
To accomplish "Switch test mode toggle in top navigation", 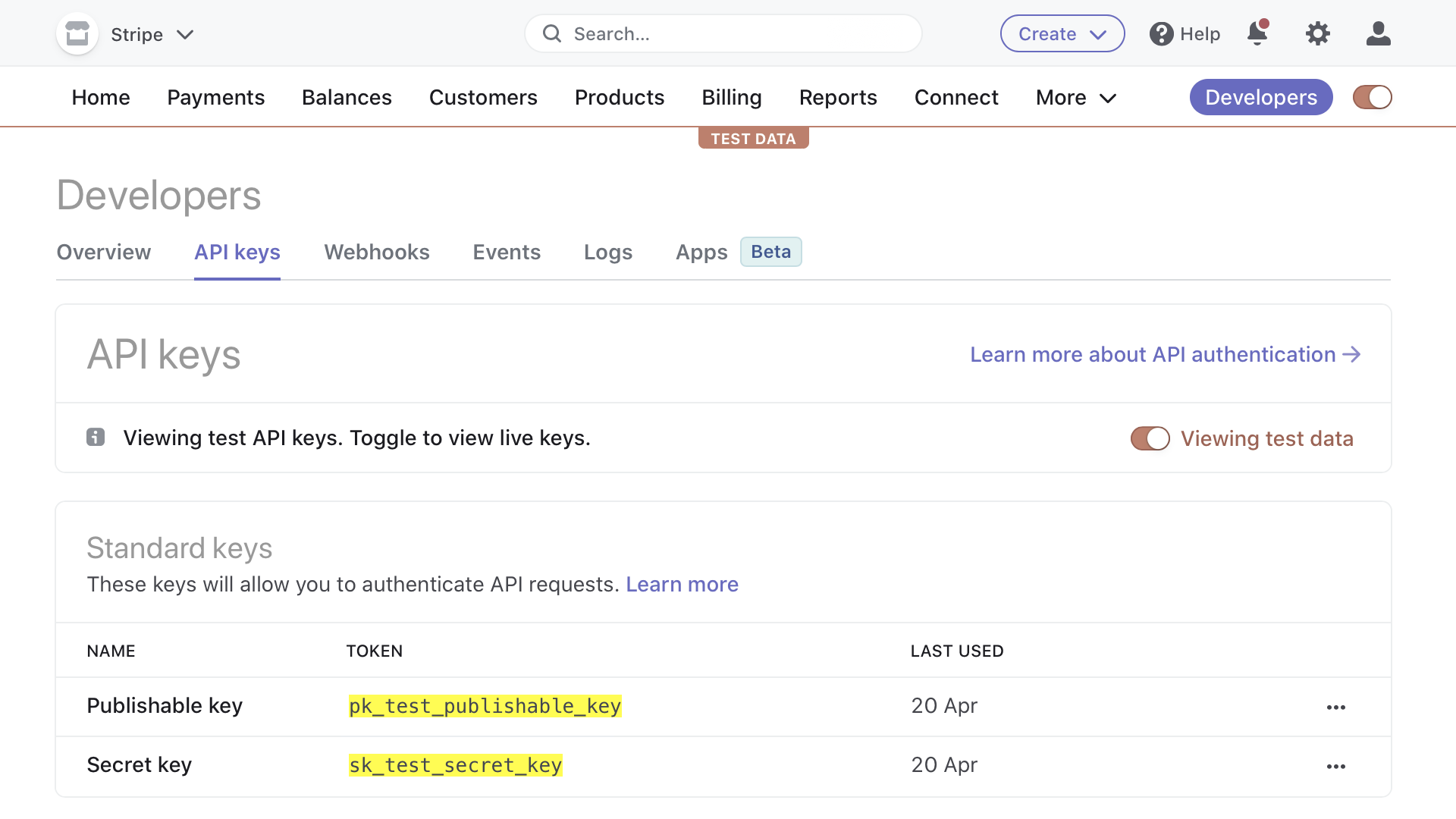I will [x=1372, y=97].
